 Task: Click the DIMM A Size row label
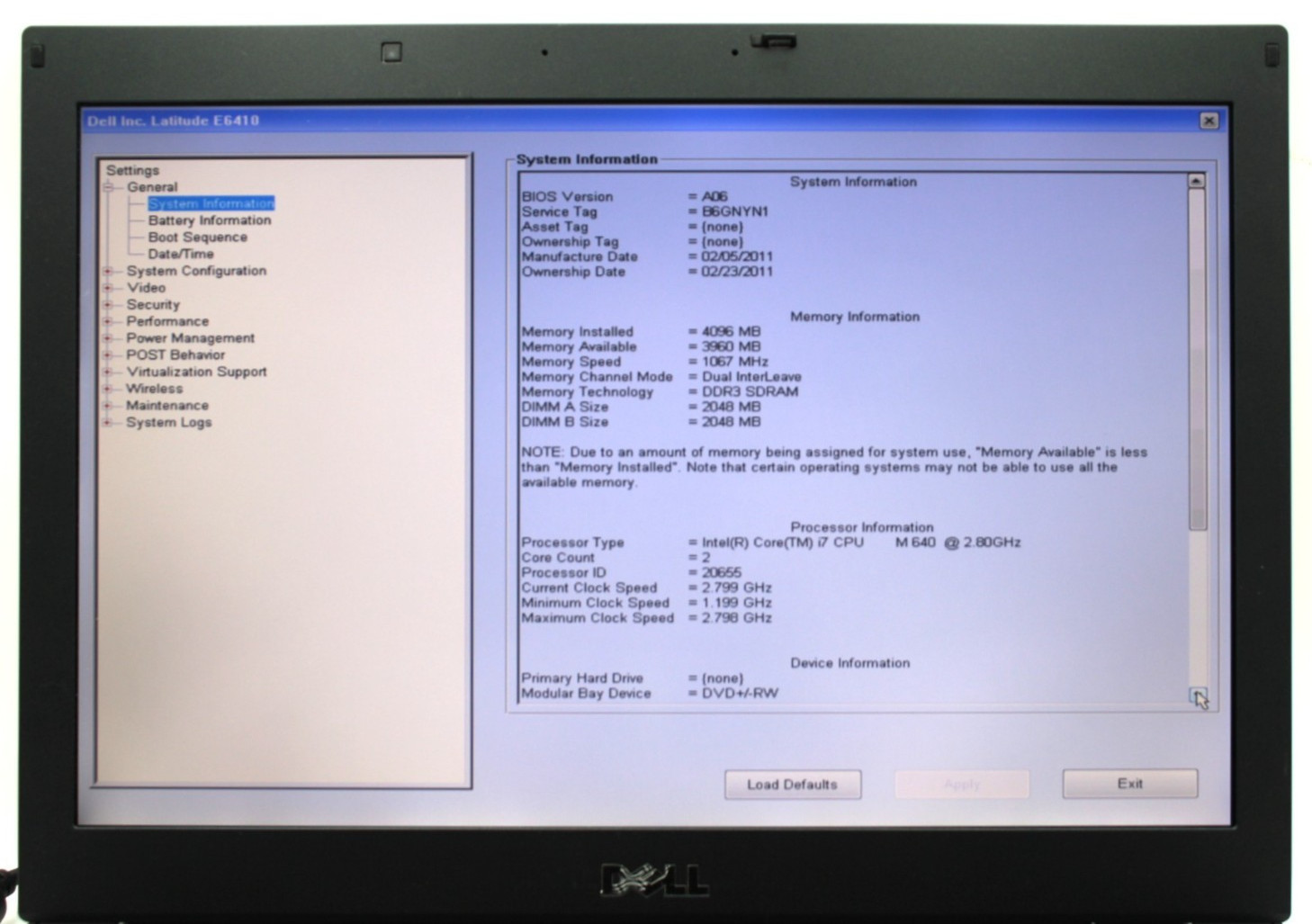[565, 407]
